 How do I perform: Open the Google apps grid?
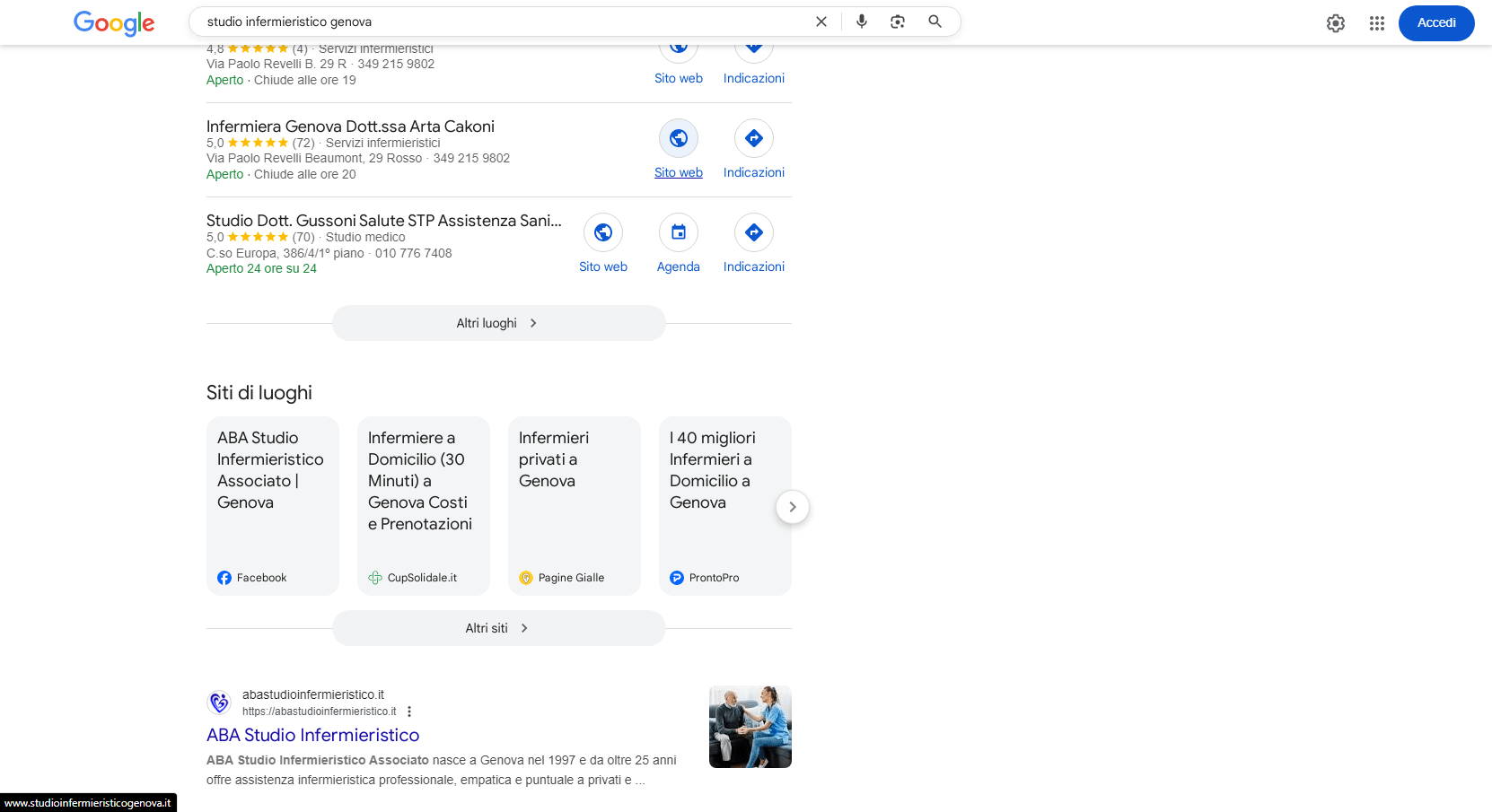1376,23
